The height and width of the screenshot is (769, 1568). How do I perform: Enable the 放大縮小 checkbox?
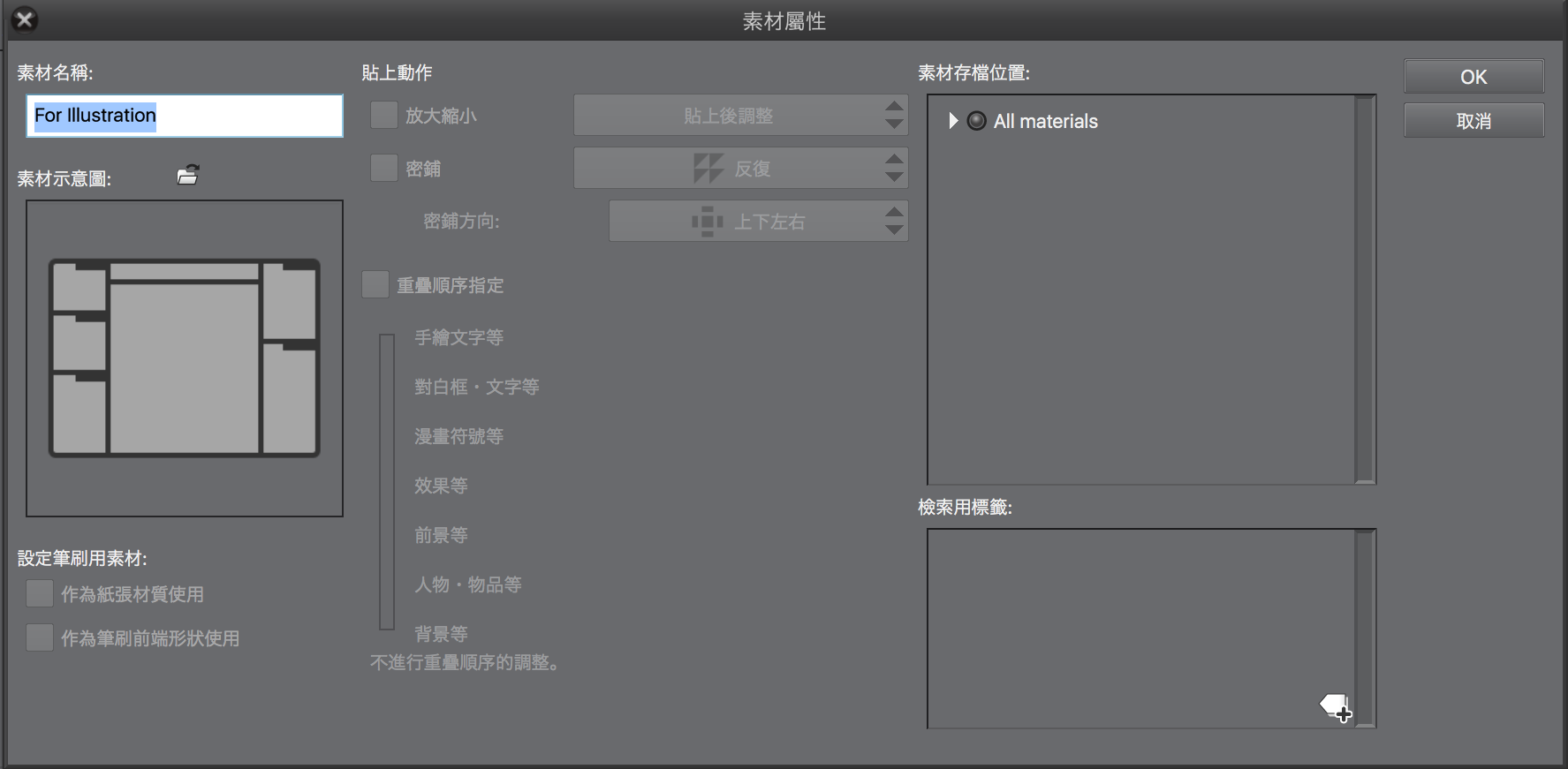[384, 116]
